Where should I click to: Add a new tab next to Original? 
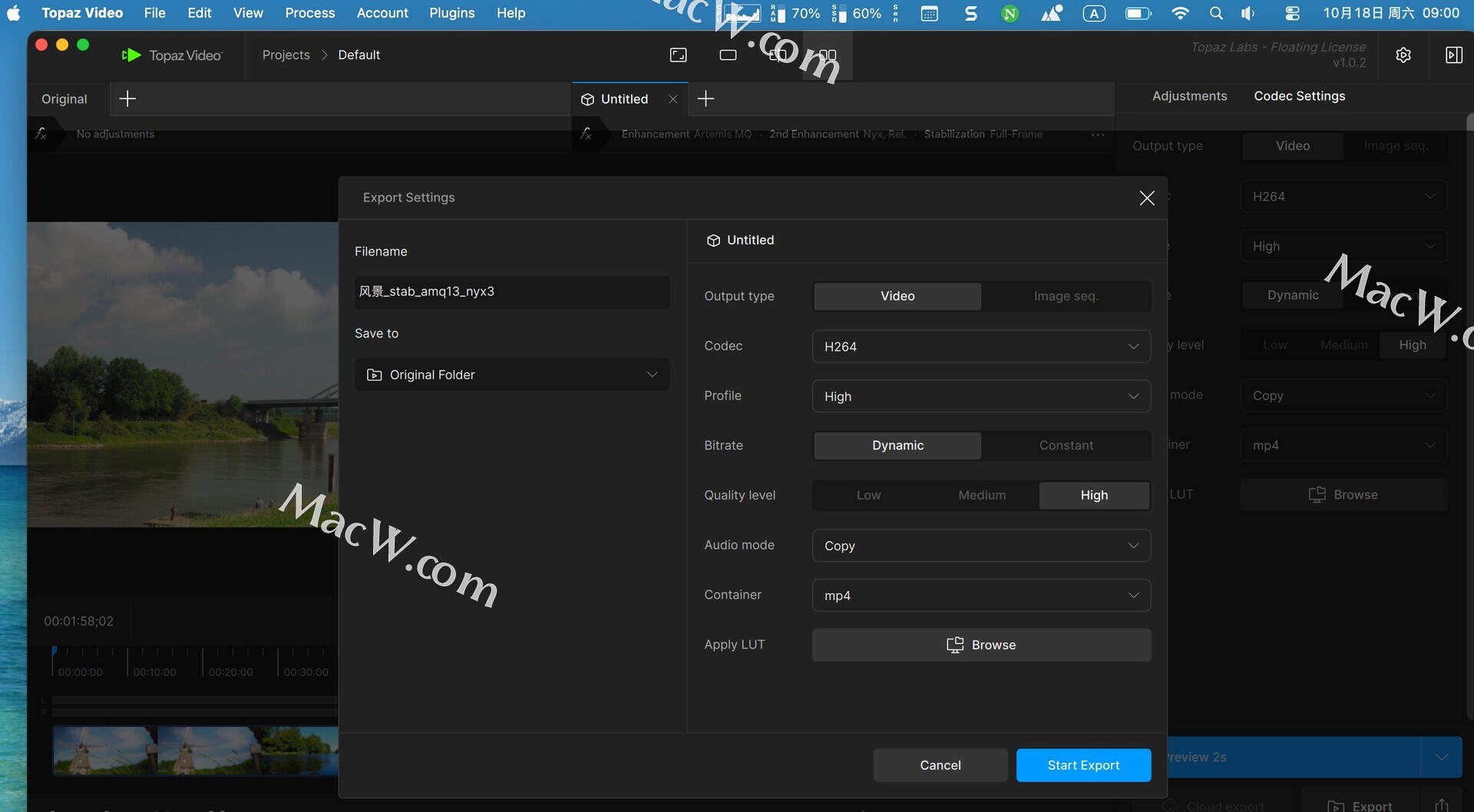point(127,99)
